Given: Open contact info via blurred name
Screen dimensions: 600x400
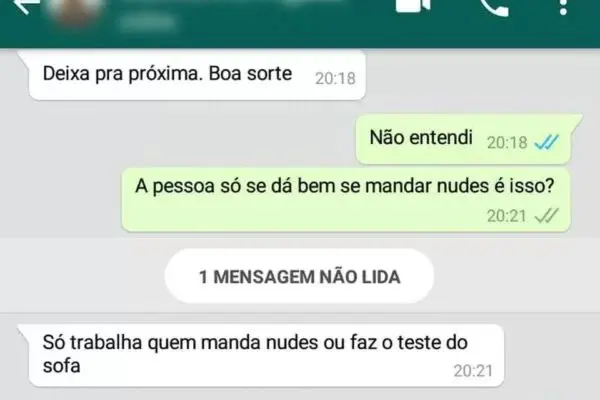Looking at the screenshot, I should (x=230, y=3).
